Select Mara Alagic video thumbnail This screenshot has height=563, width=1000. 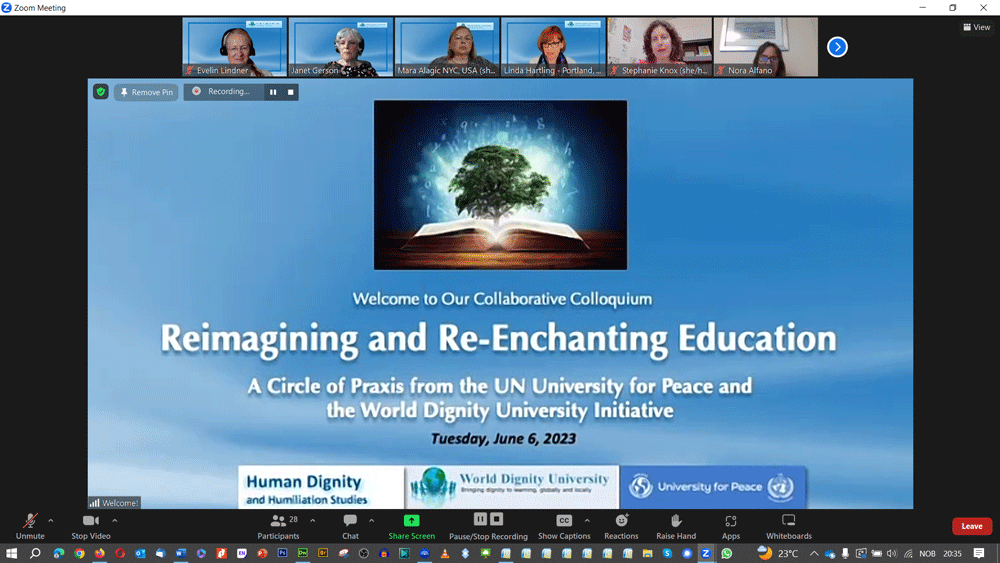447,47
